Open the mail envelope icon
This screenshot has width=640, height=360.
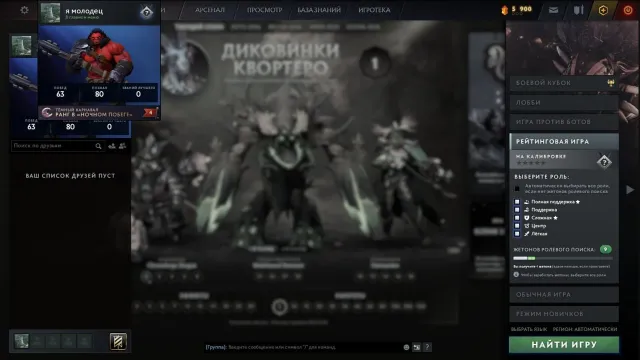(x=553, y=10)
